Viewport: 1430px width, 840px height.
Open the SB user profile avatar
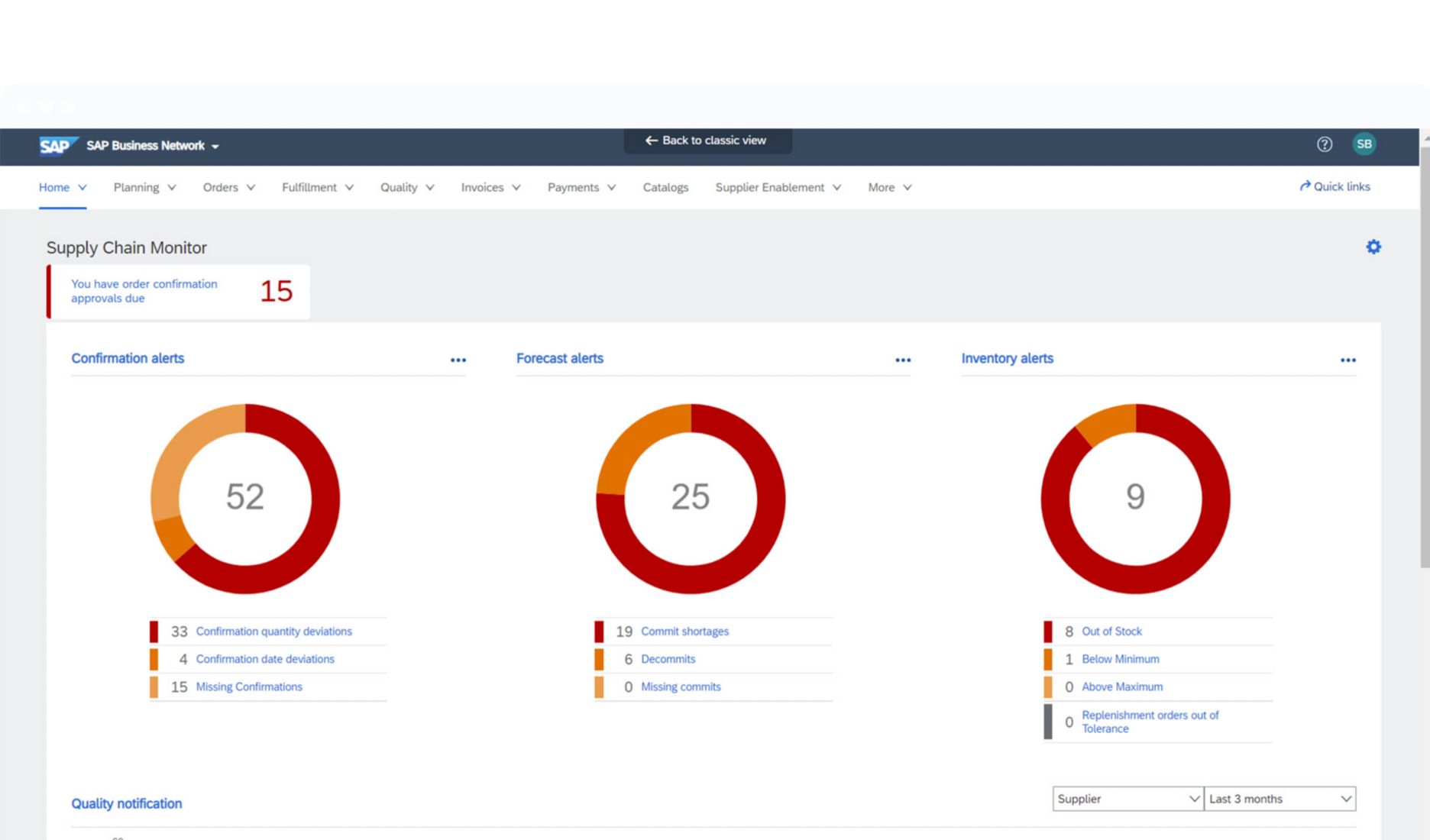pos(1364,144)
